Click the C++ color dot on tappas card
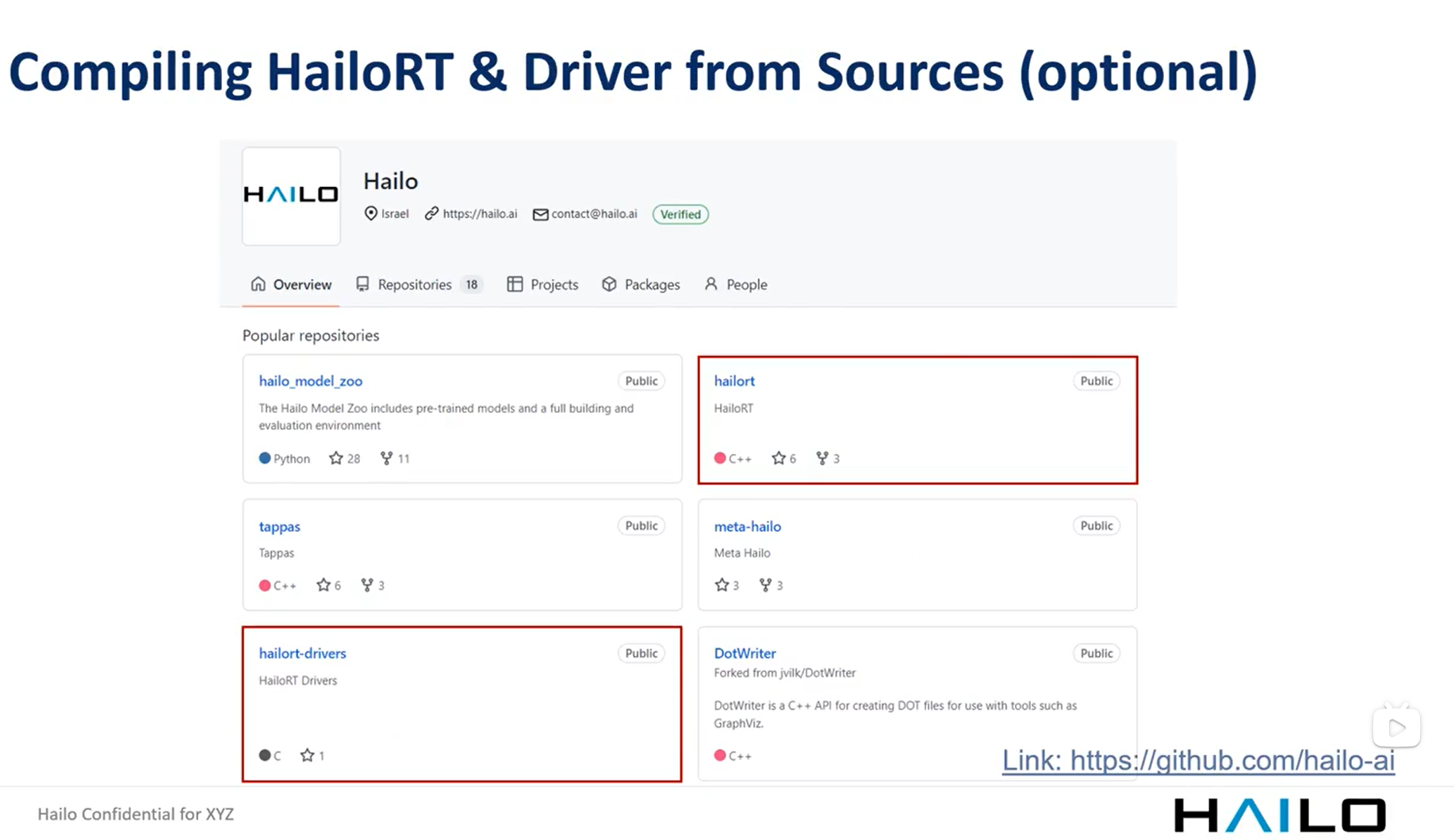Screen dimensions: 1455x840 coord(265,586)
